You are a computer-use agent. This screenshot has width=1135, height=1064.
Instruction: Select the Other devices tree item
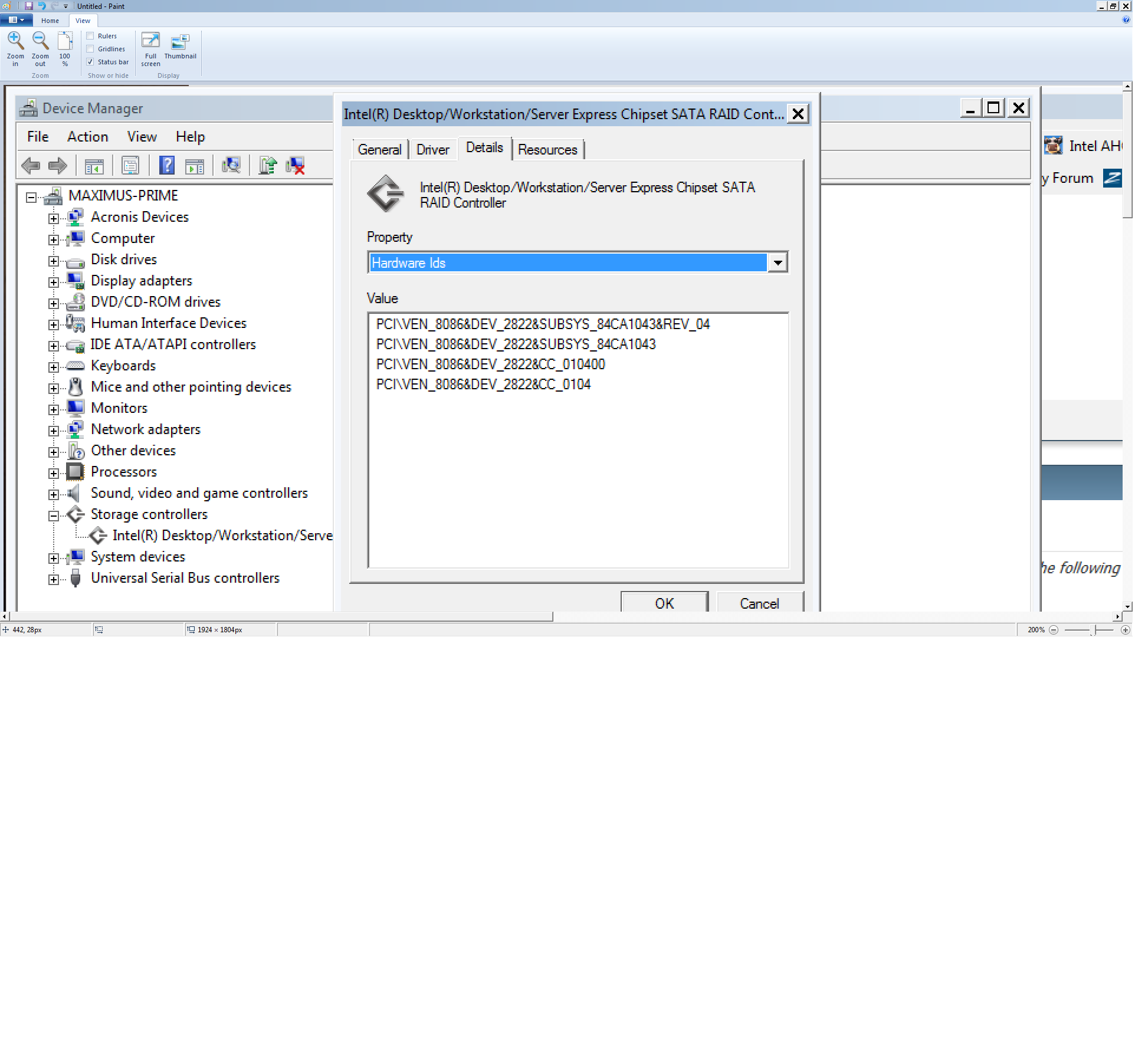pos(133,451)
